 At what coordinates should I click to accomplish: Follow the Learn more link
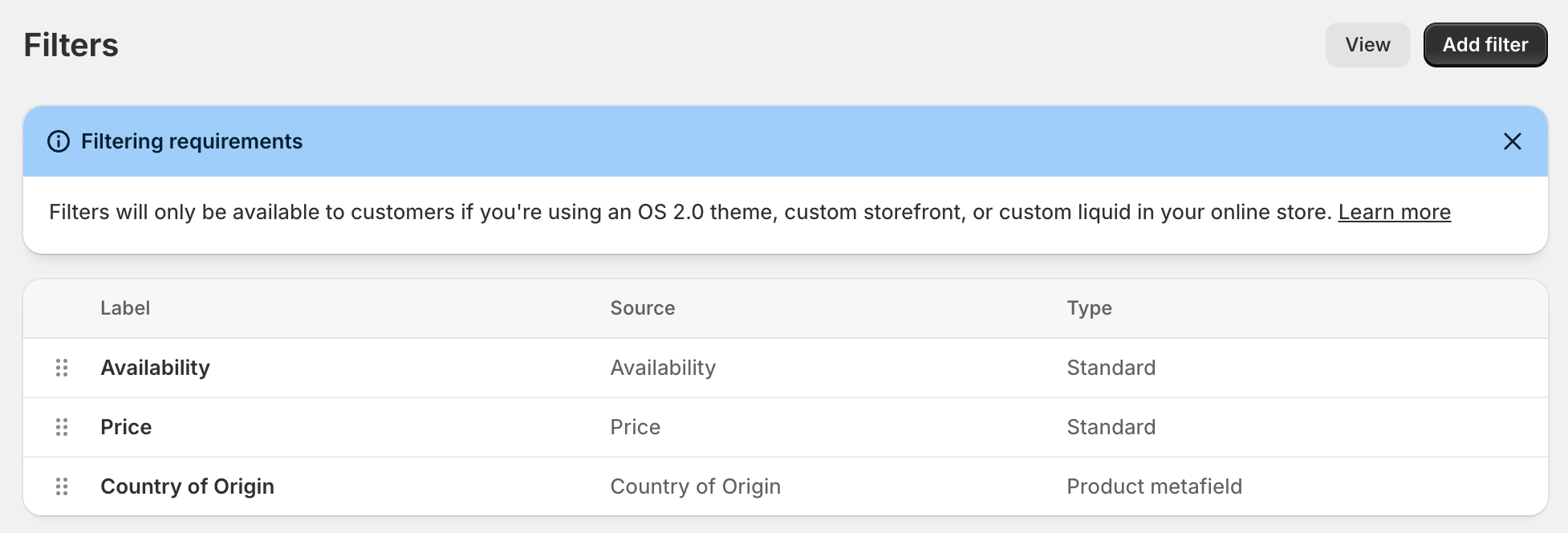[x=1394, y=212]
